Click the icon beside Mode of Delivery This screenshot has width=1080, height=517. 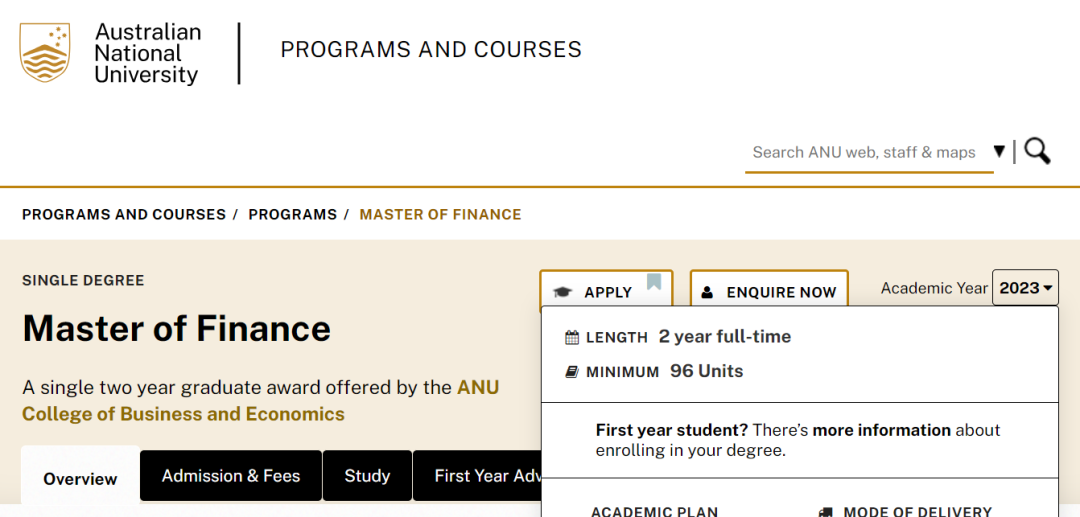(x=825, y=511)
